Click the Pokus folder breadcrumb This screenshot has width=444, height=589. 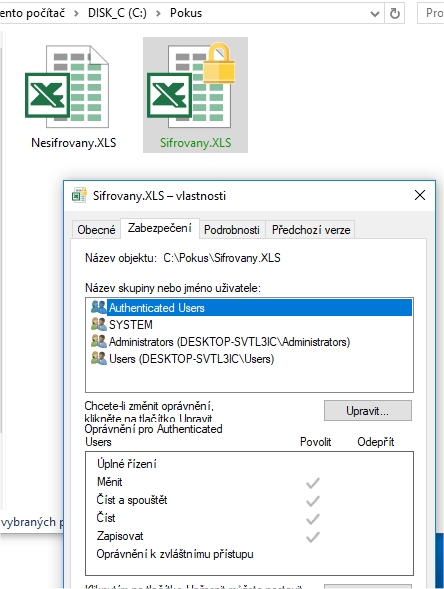click(186, 13)
